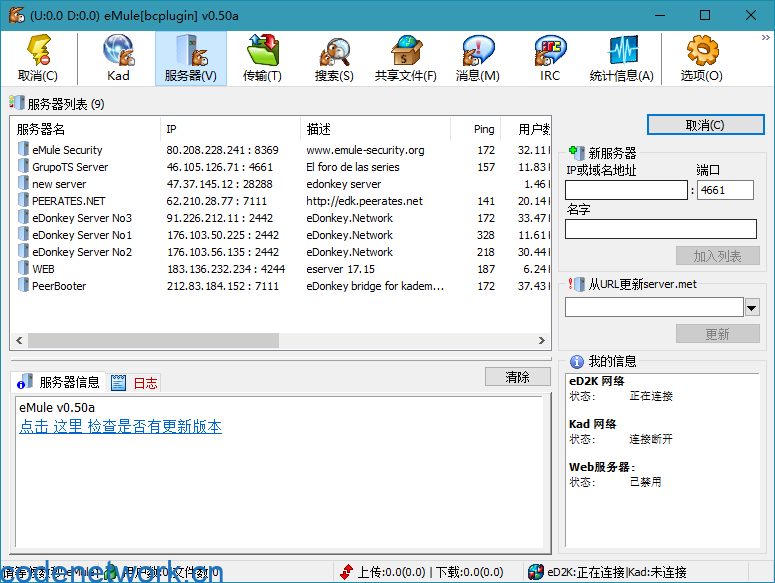Image resolution: width=775 pixels, height=583 pixels.
Task: Click the Kad toolbar icon
Action: point(118,58)
